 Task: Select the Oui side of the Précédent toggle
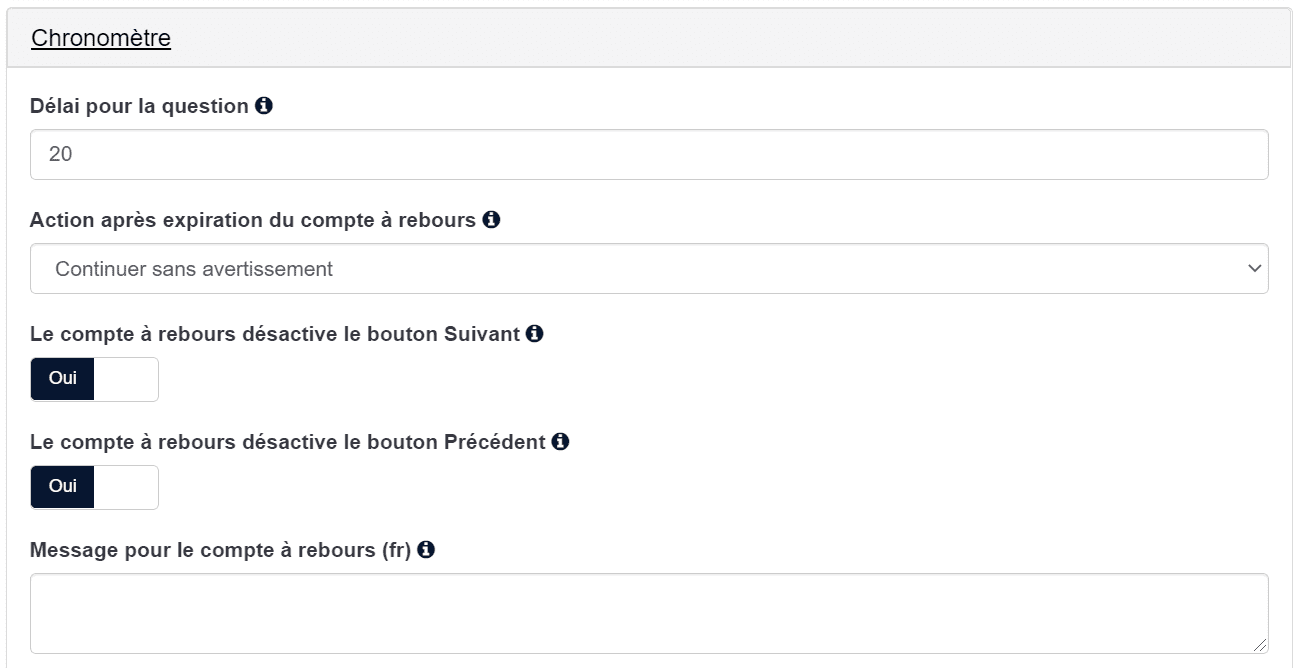point(62,487)
